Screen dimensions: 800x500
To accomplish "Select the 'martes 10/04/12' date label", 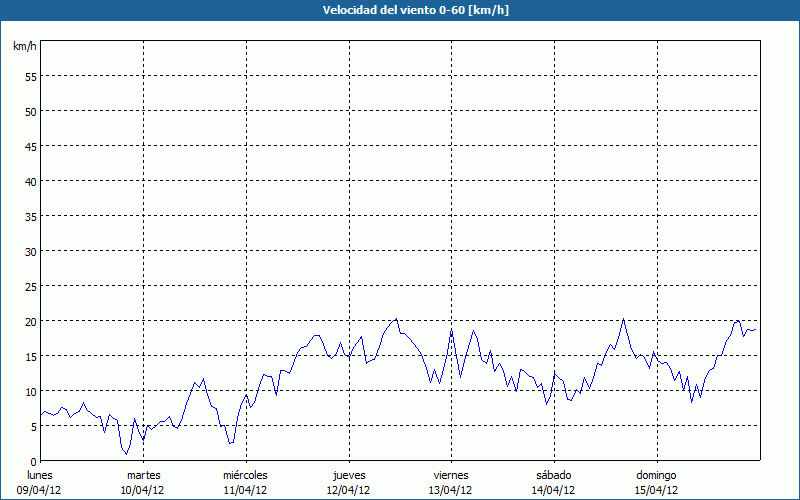I will click(143, 482).
